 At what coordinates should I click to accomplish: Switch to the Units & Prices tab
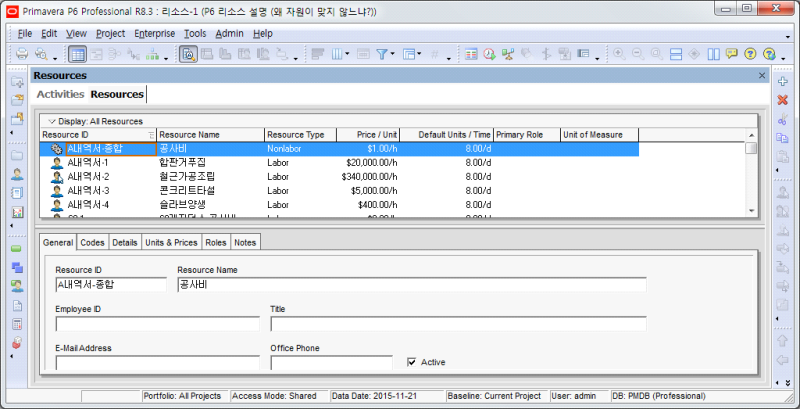[171, 243]
